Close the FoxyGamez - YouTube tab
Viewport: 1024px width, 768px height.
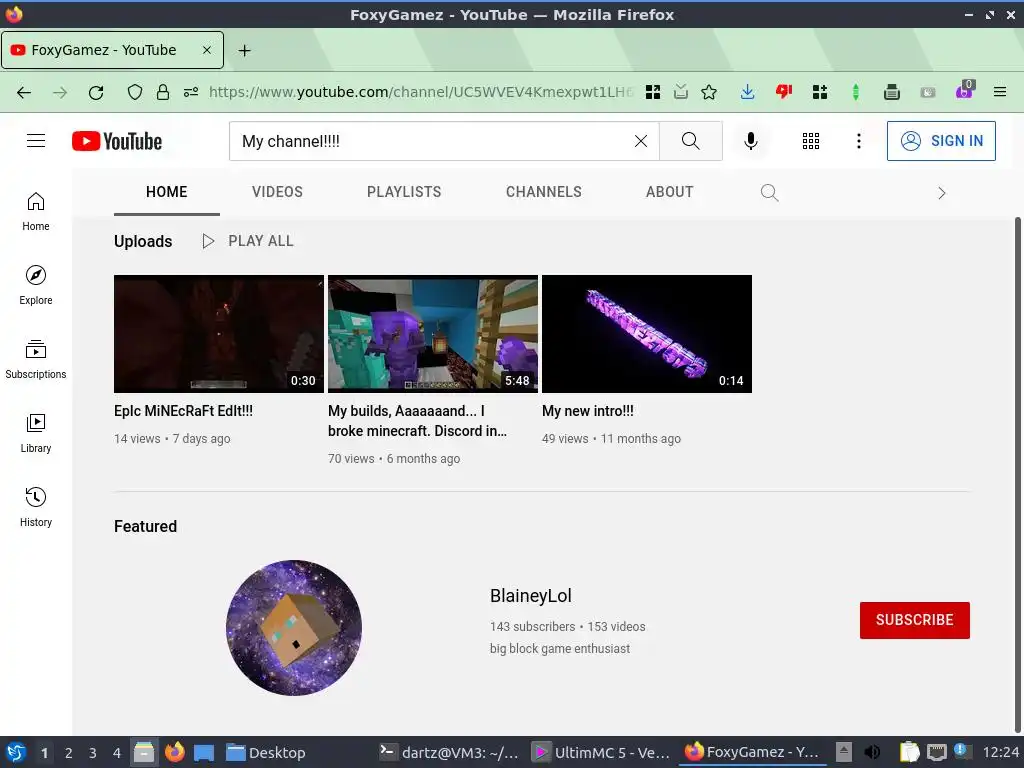pos(206,50)
